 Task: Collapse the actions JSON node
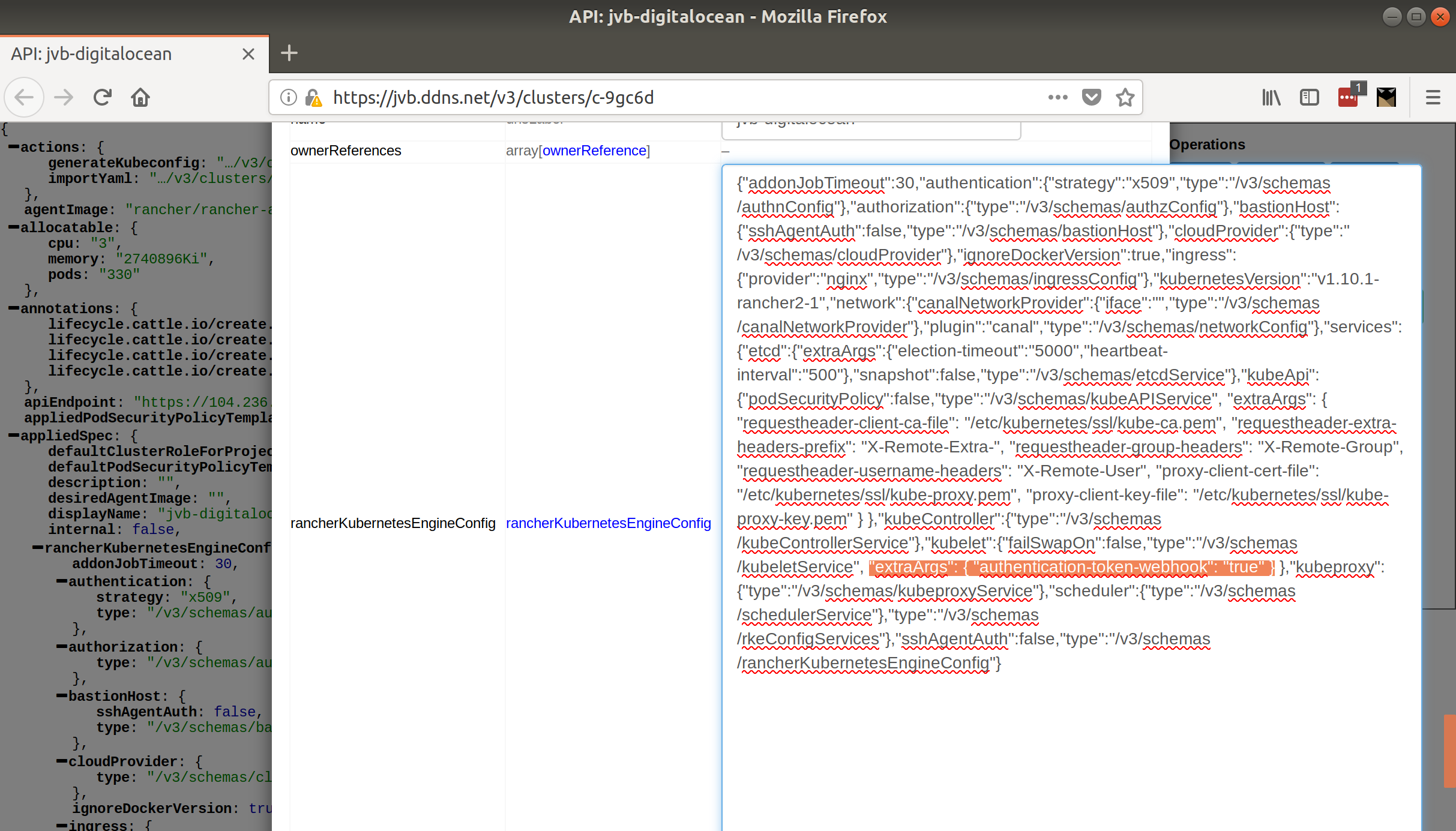tap(13, 147)
